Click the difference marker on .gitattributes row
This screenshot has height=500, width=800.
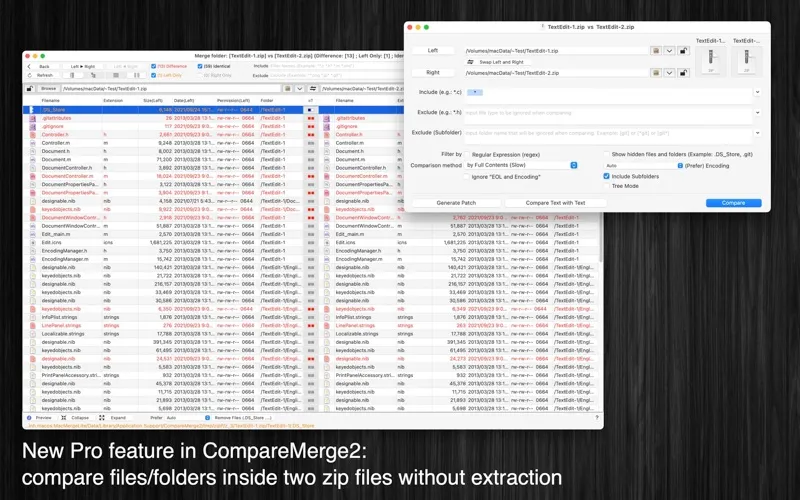pyautogui.click(x=311, y=118)
